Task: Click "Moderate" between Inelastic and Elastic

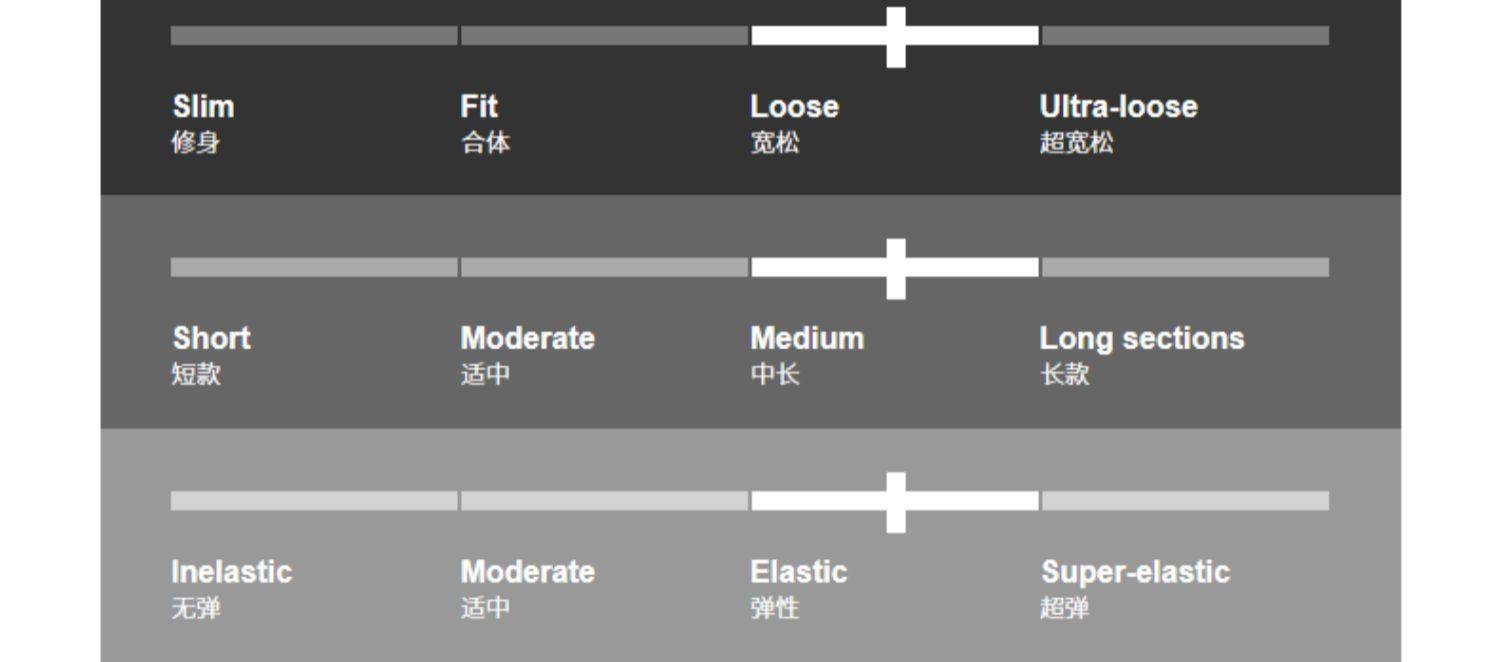Action: tap(527, 572)
